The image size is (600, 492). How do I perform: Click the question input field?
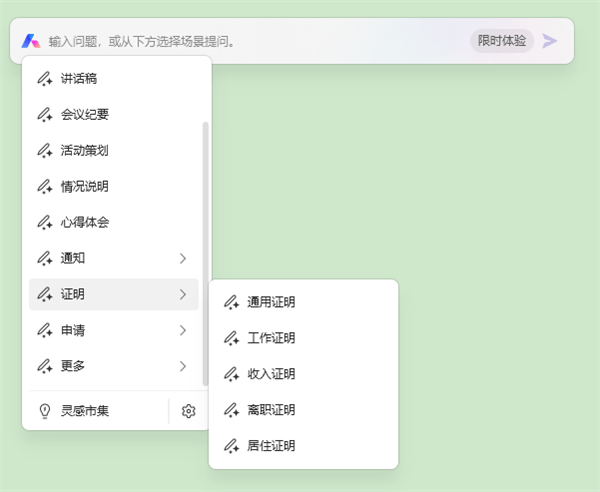click(x=250, y=41)
